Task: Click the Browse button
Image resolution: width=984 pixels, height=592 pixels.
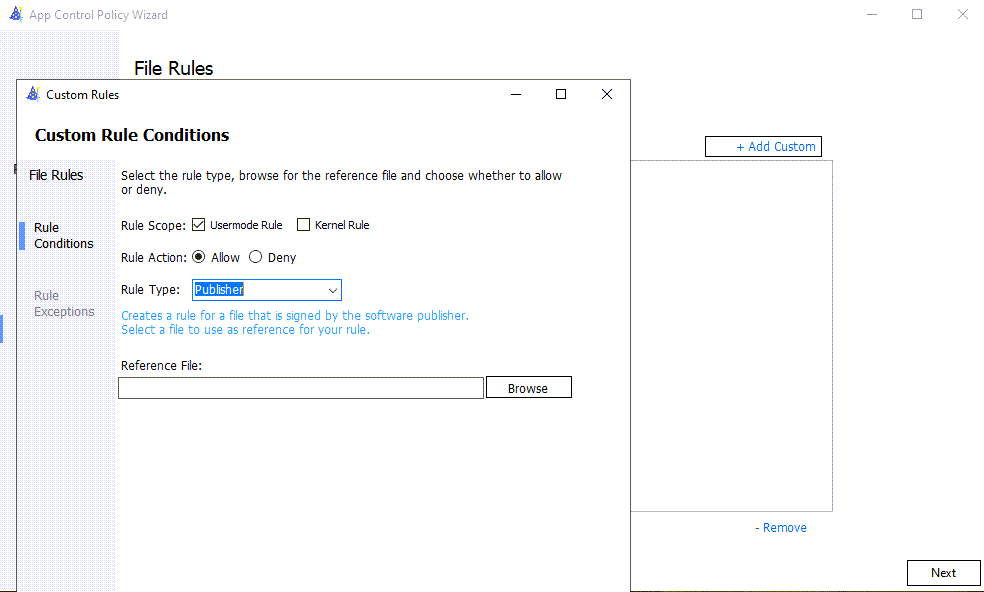Action: coord(528,386)
